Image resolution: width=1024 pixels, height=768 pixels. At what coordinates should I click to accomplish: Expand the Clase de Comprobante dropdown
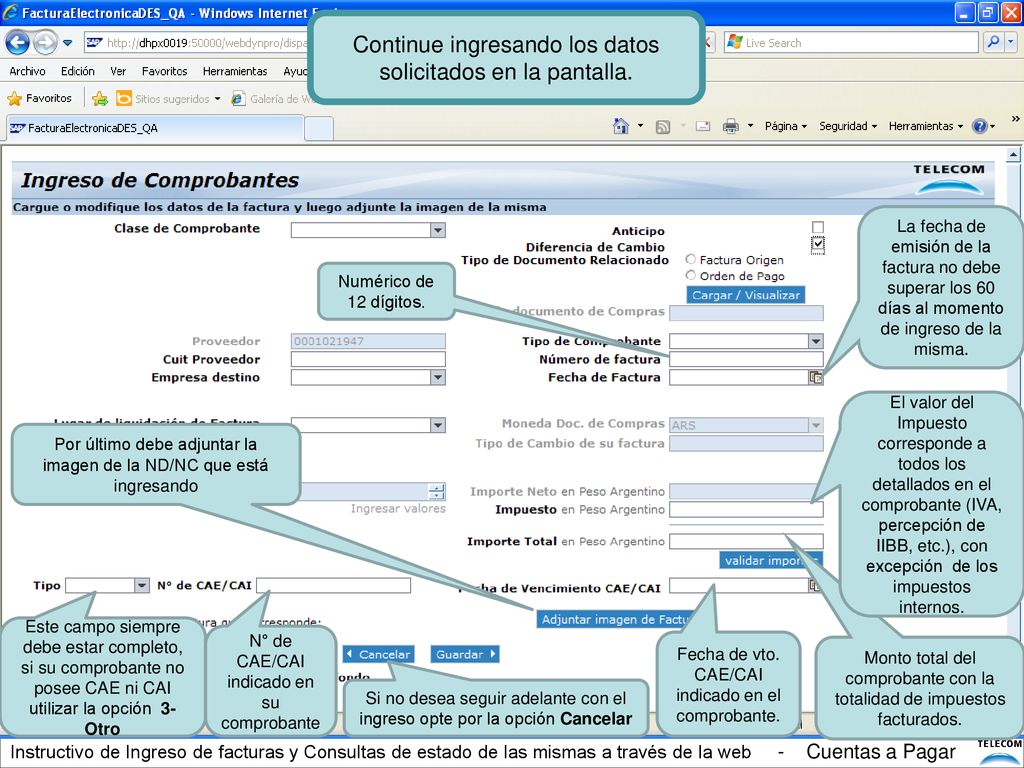pos(438,230)
